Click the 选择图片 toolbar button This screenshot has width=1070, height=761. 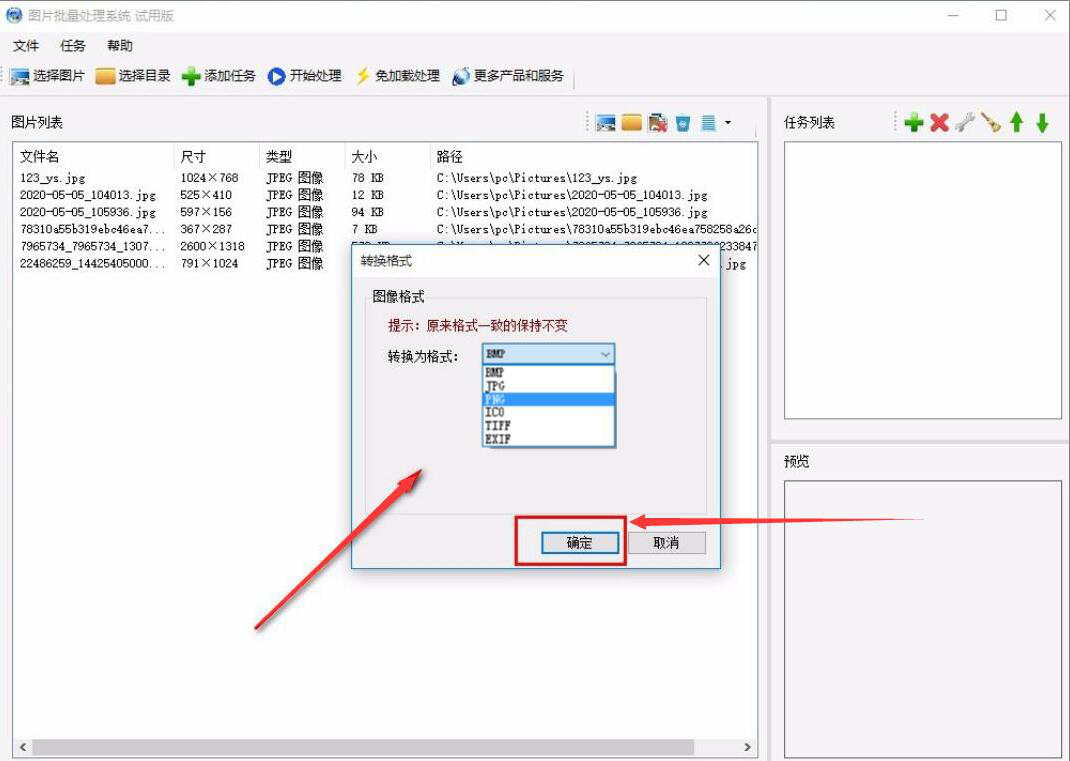pyautogui.click(x=48, y=76)
